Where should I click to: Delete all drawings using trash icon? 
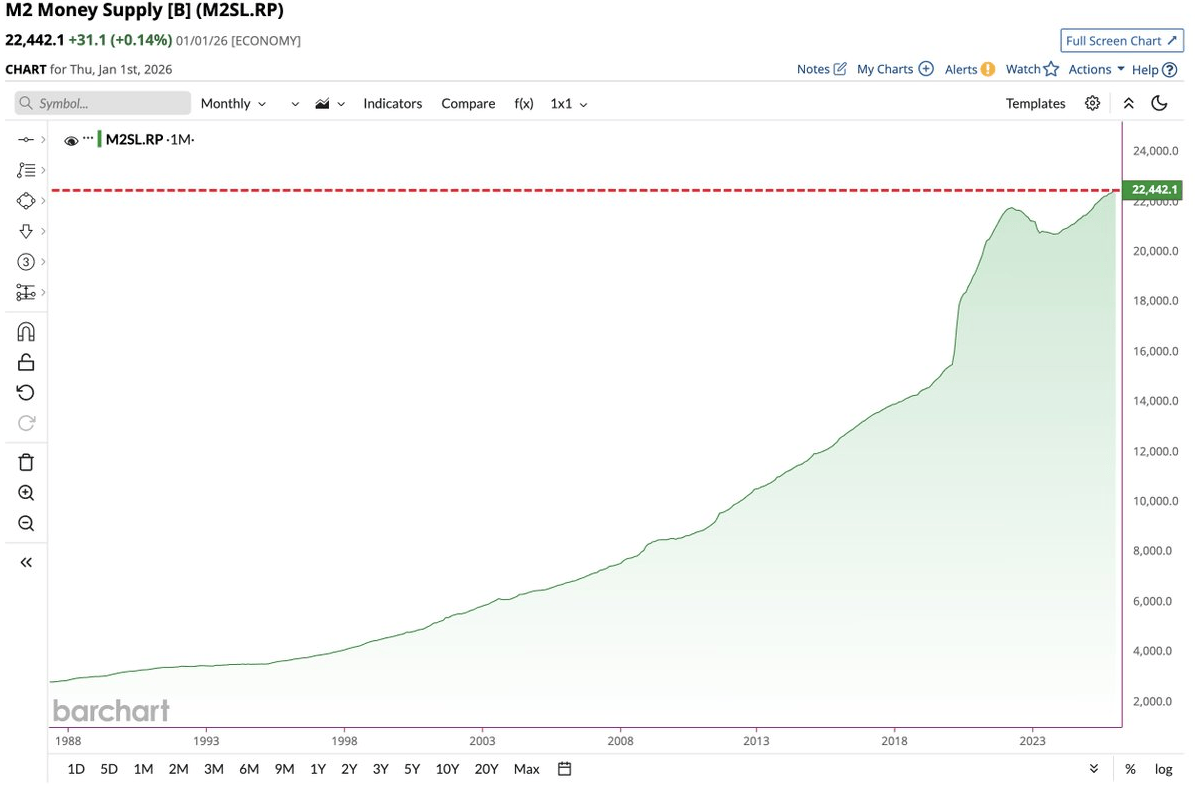(25, 462)
